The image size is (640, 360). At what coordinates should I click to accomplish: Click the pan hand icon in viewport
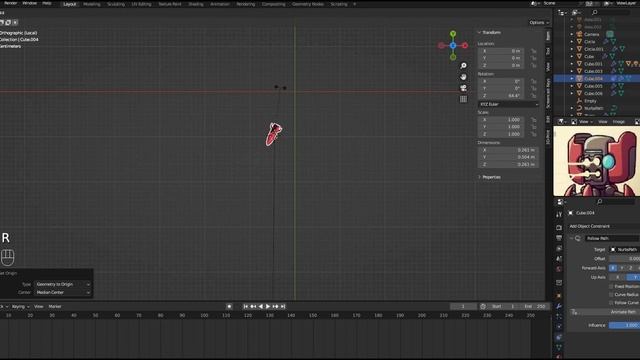click(x=463, y=77)
